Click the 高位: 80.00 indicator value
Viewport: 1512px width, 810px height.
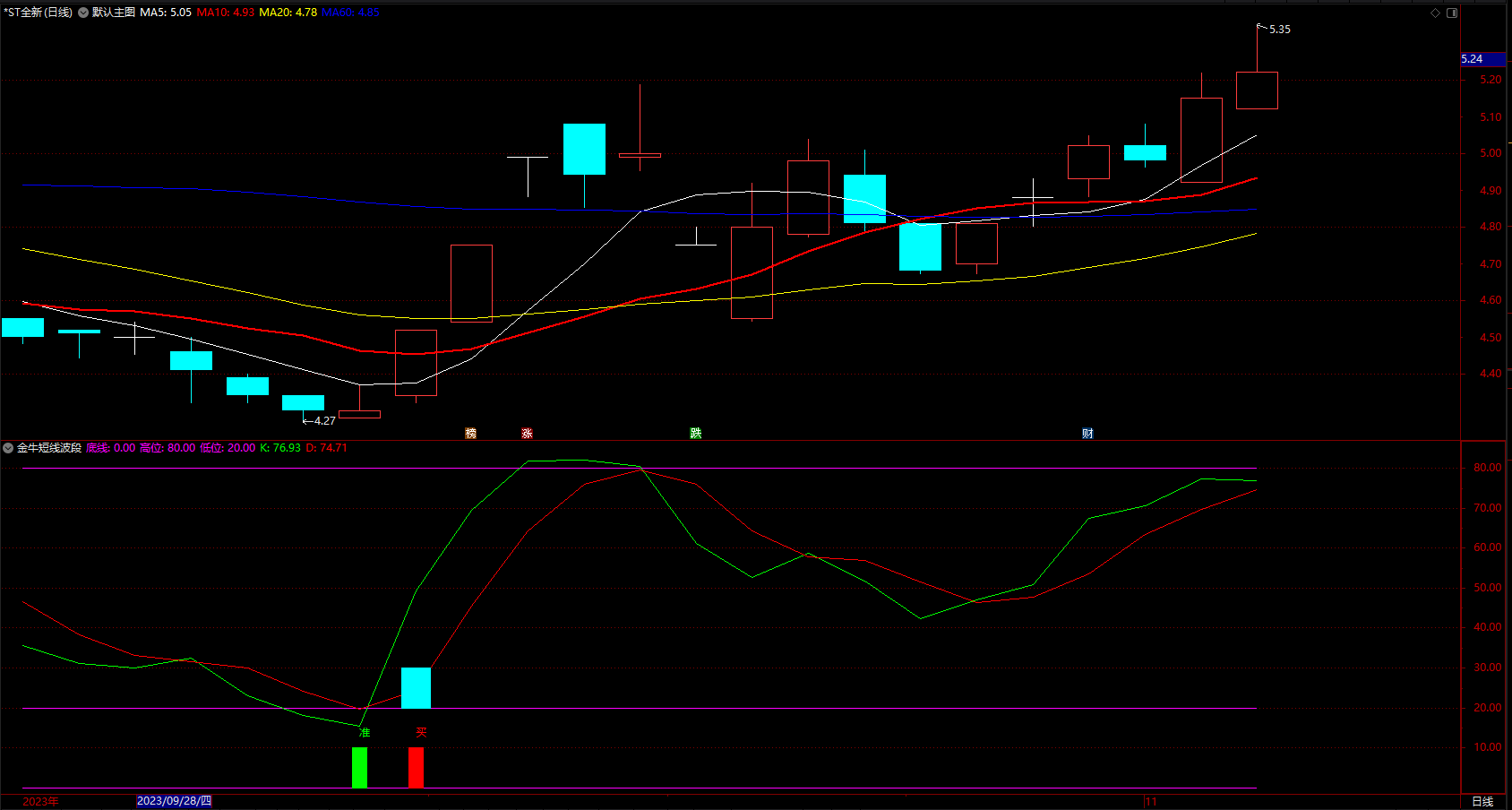168,448
